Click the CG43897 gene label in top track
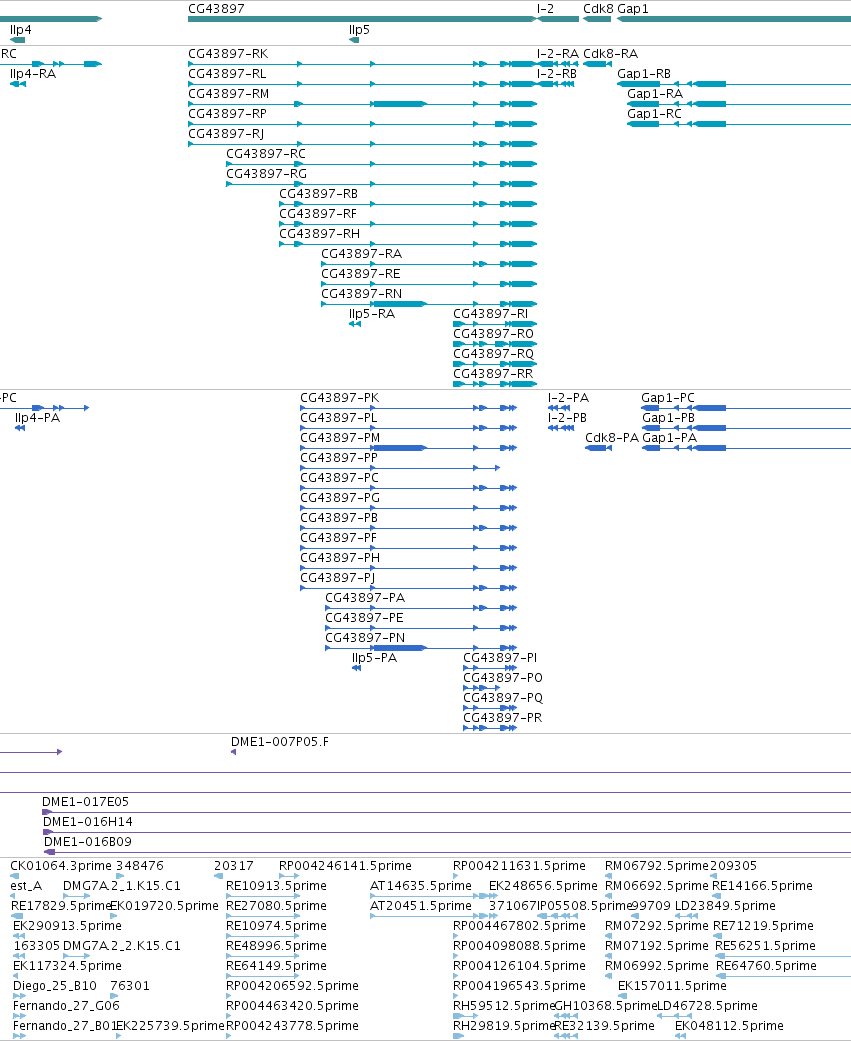The height and width of the screenshot is (1041, 851). coord(216,9)
